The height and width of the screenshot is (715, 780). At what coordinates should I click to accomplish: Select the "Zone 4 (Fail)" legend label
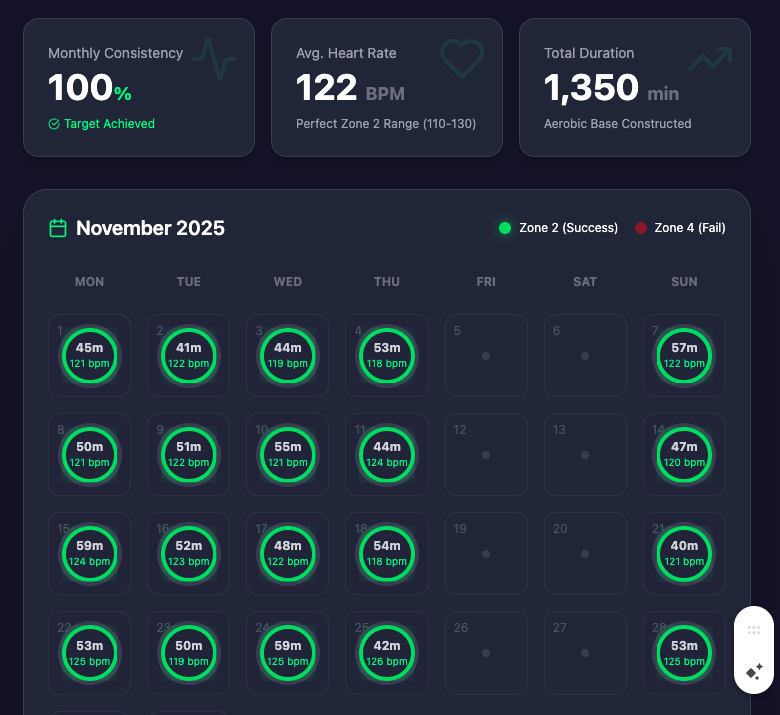coord(690,228)
